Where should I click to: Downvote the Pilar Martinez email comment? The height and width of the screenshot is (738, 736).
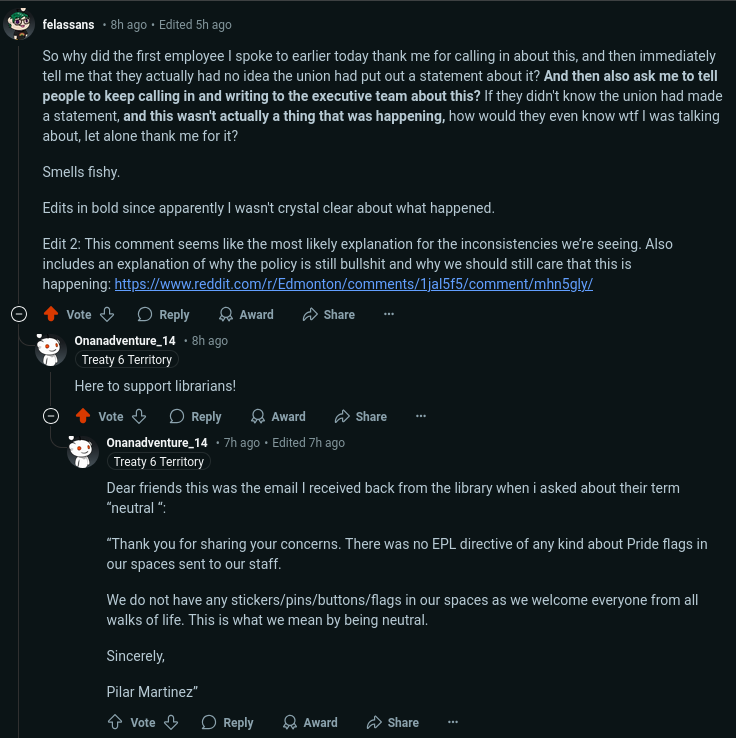click(171, 722)
